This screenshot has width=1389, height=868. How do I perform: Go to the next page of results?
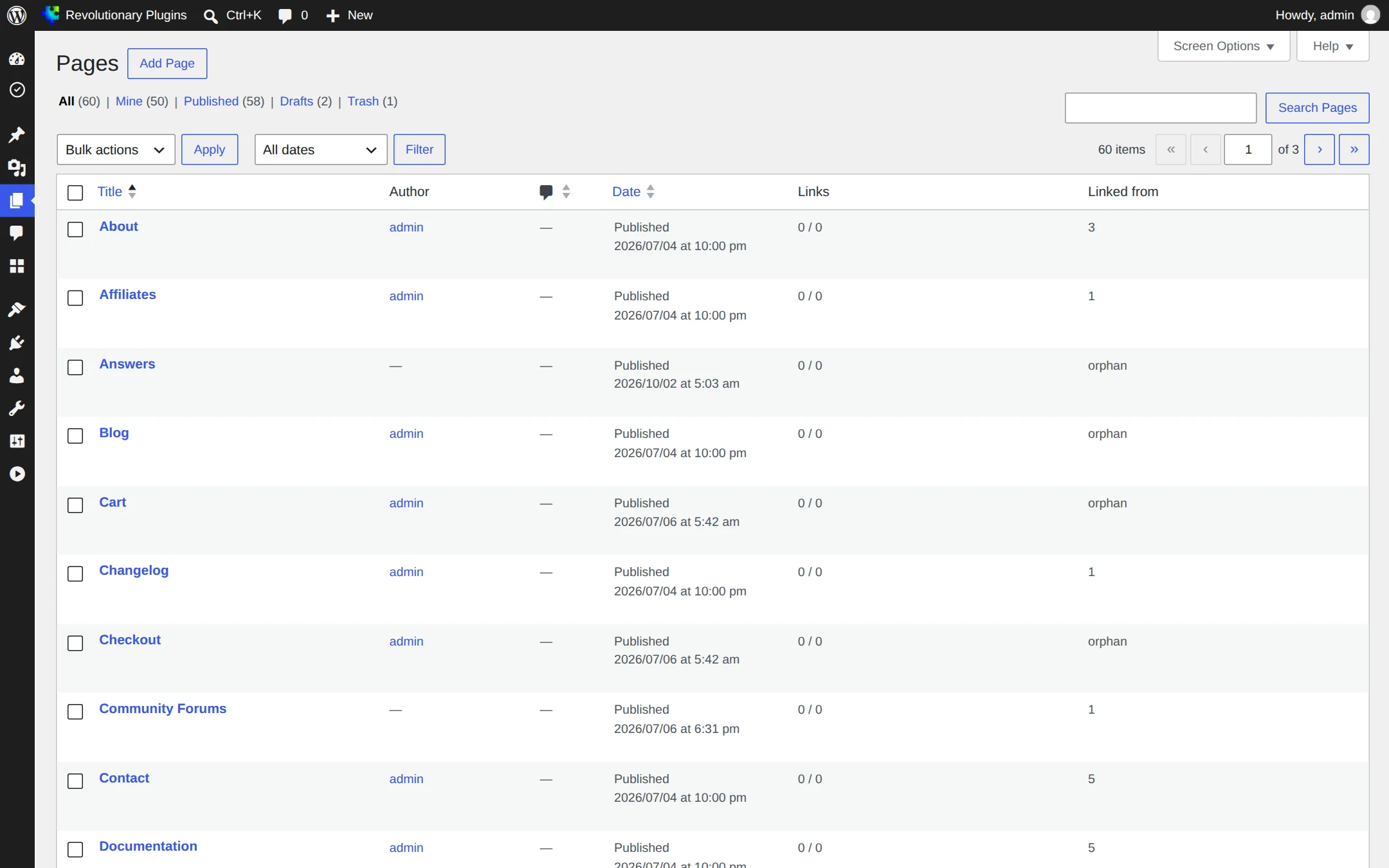pos(1320,150)
